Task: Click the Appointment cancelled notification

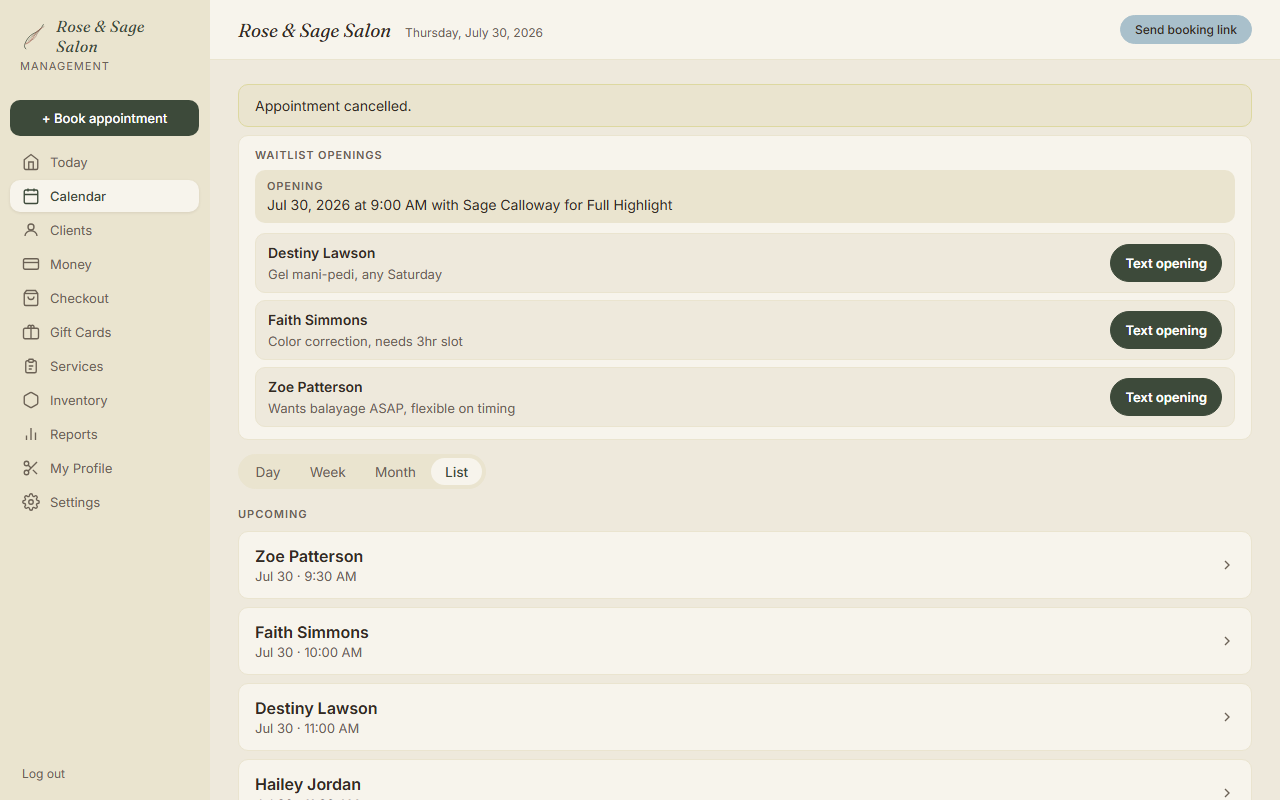Action: coord(745,106)
